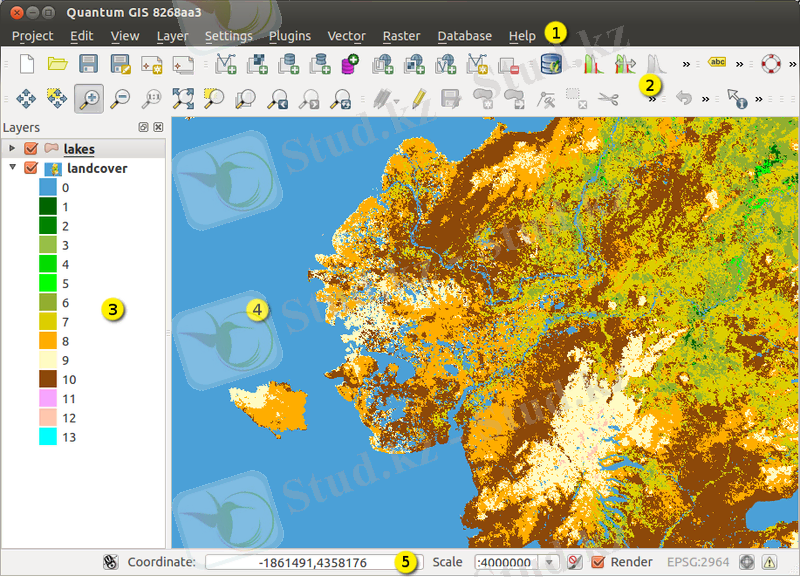
Task: Open the Raster menu
Action: point(401,36)
